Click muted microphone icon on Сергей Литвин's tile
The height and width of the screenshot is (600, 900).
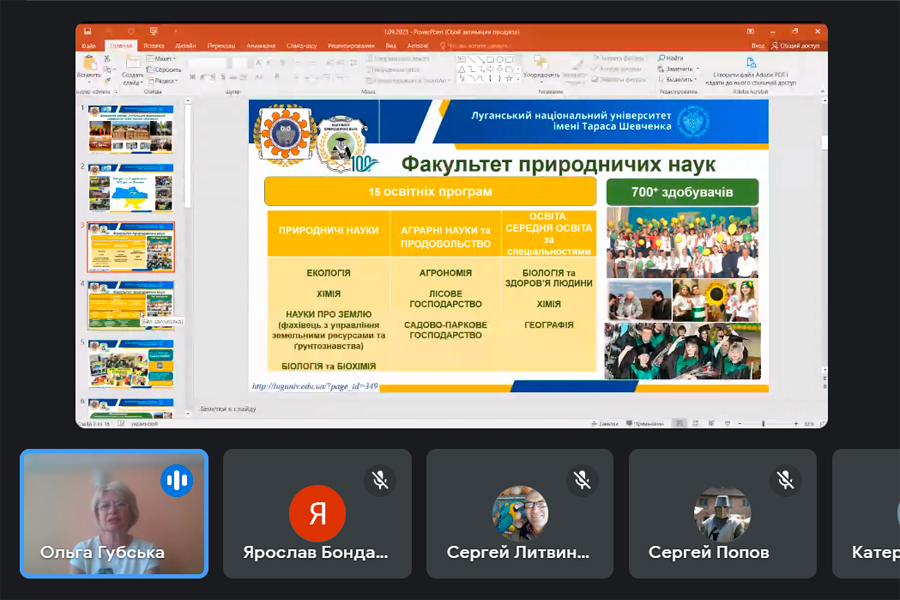583,481
